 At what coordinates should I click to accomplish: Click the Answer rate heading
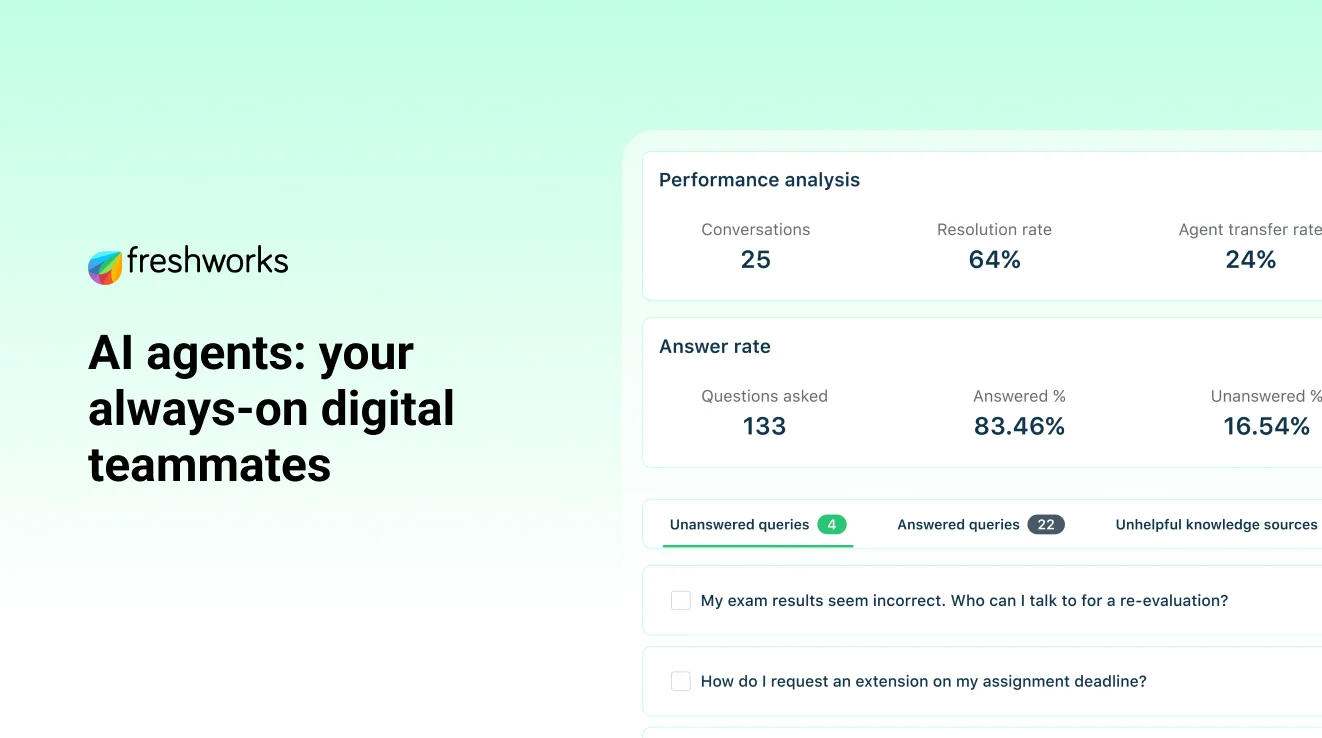coord(714,347)
